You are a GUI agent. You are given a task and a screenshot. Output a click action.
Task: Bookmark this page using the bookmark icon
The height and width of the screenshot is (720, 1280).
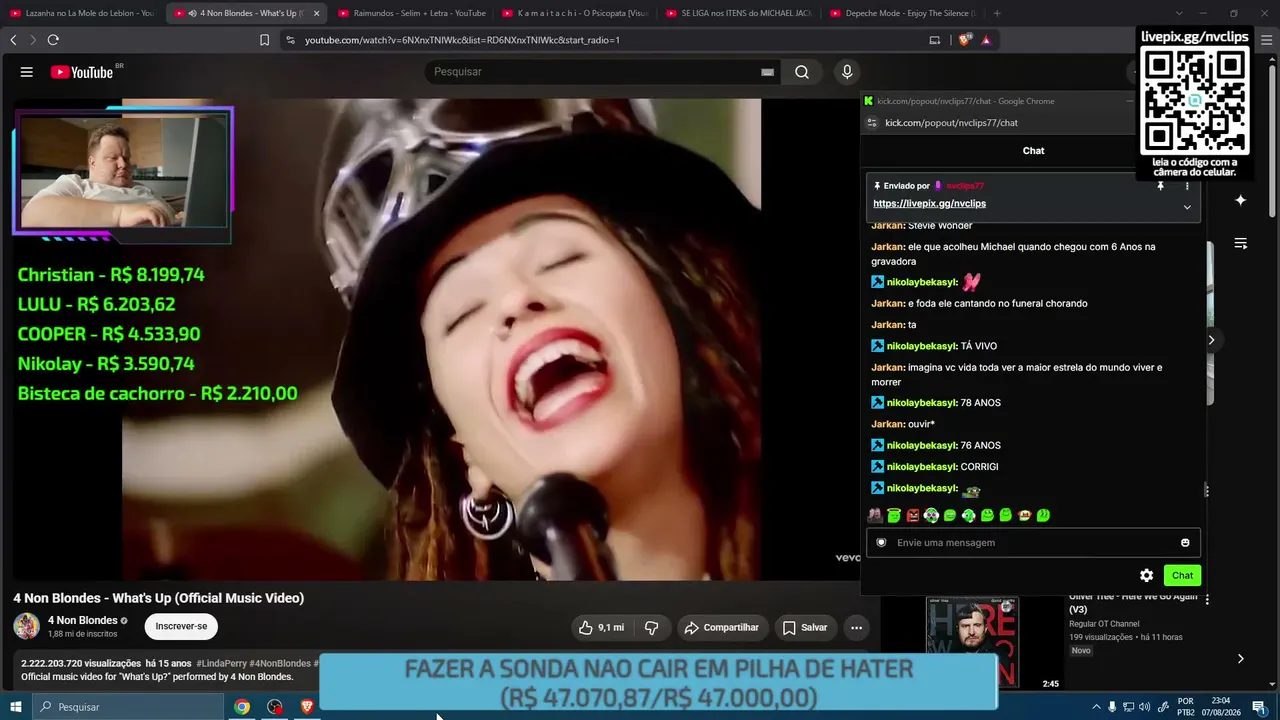[x=264, y=40]
